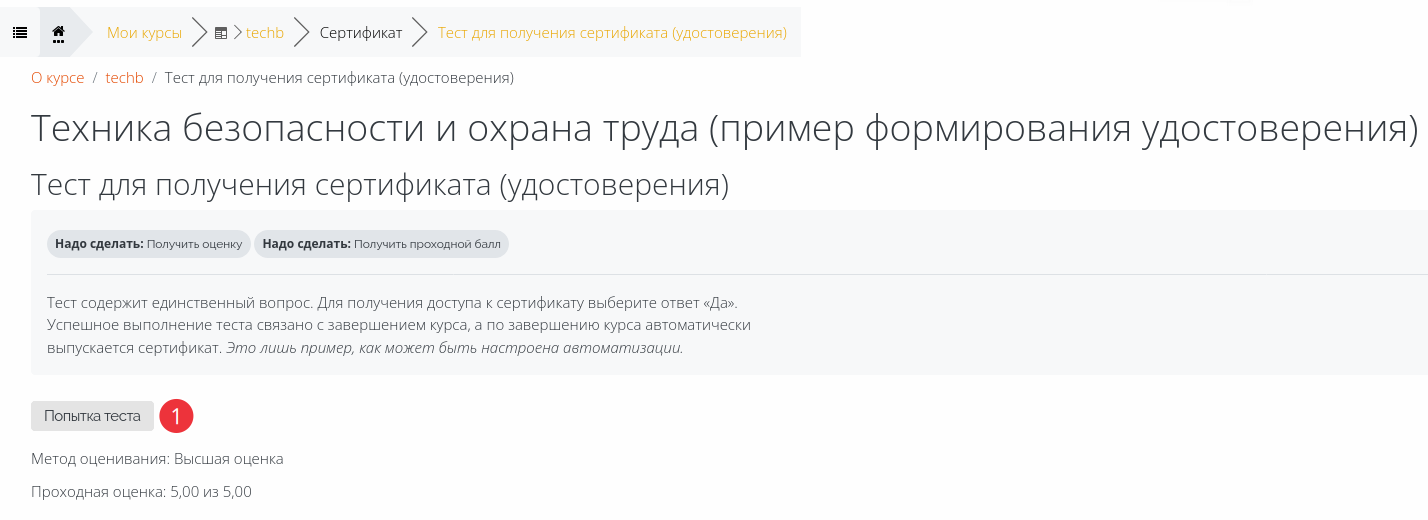Click the chevron between techb and Сертификат
Image resolution: width=1428 pixels, height=520 pixels.
301,33
